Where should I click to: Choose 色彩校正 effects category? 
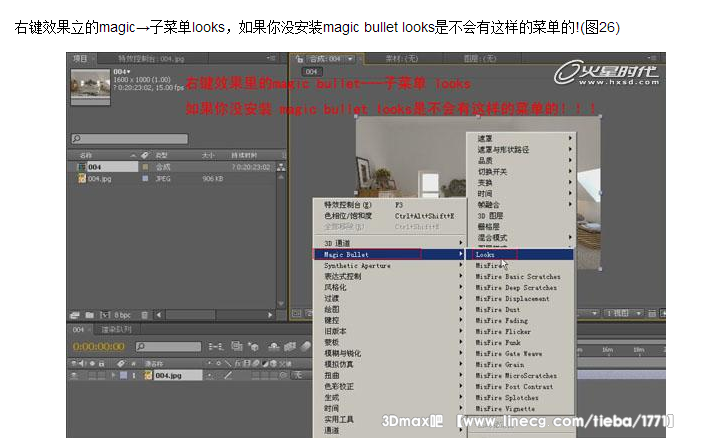pyautogui.click(x=389, y=386)
